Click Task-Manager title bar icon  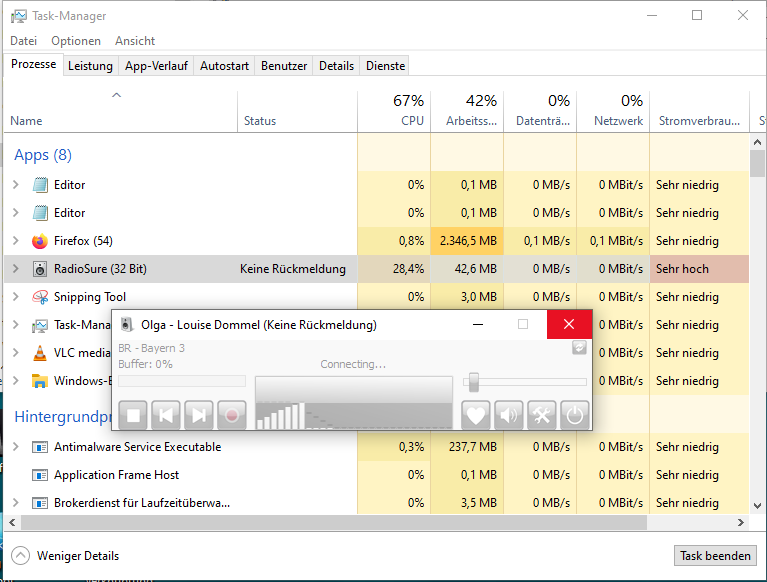click(19, 16)
